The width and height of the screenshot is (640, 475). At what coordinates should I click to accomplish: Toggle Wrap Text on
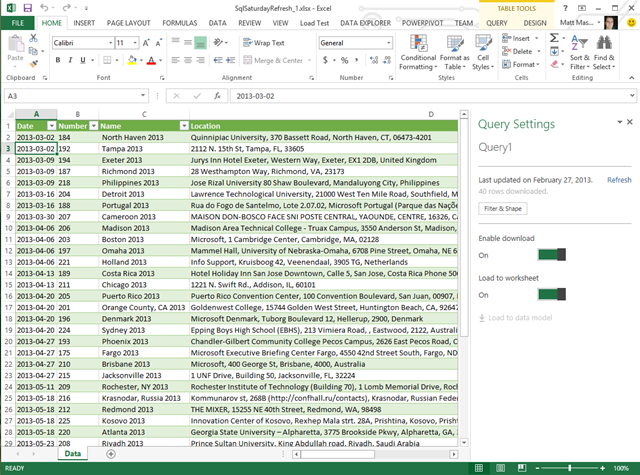(x=264, y=42)
